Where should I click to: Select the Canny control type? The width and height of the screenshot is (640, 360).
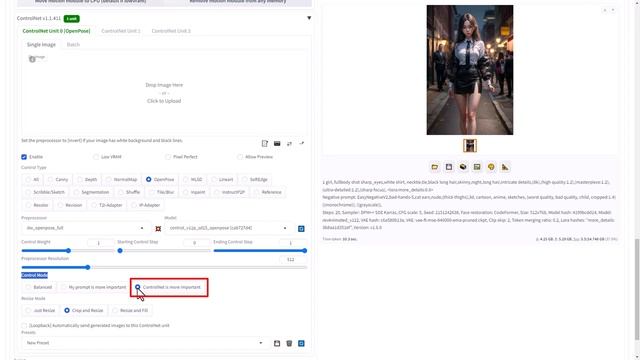point(58,180)
